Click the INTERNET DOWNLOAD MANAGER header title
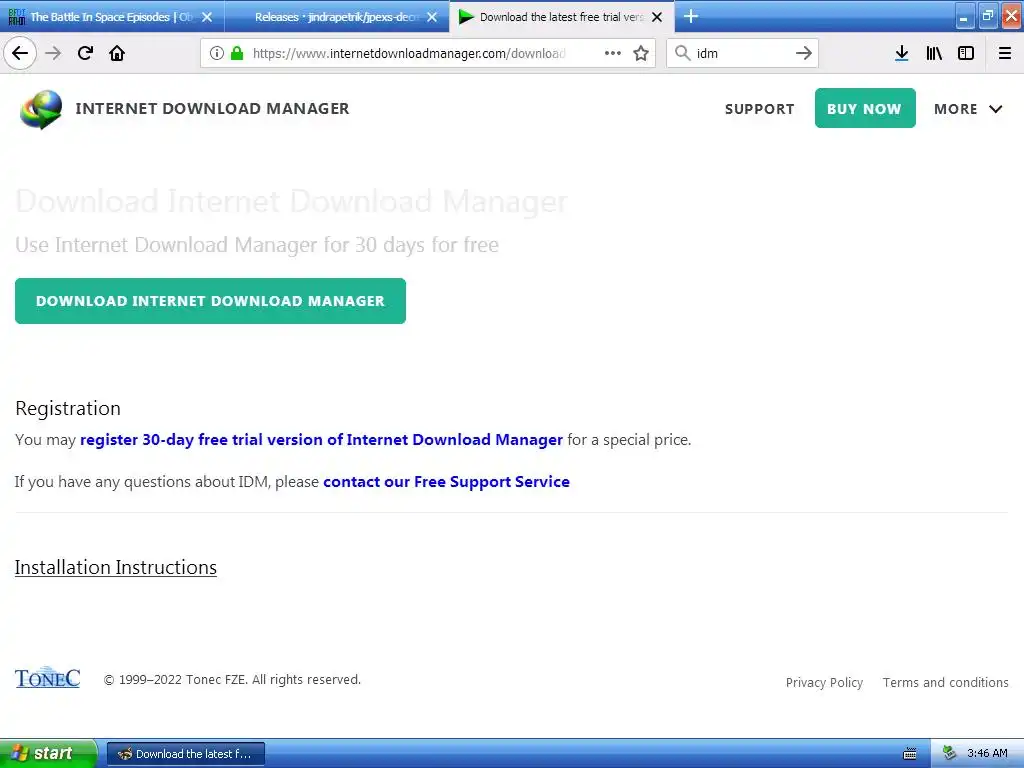 click(x=212, y=108)
